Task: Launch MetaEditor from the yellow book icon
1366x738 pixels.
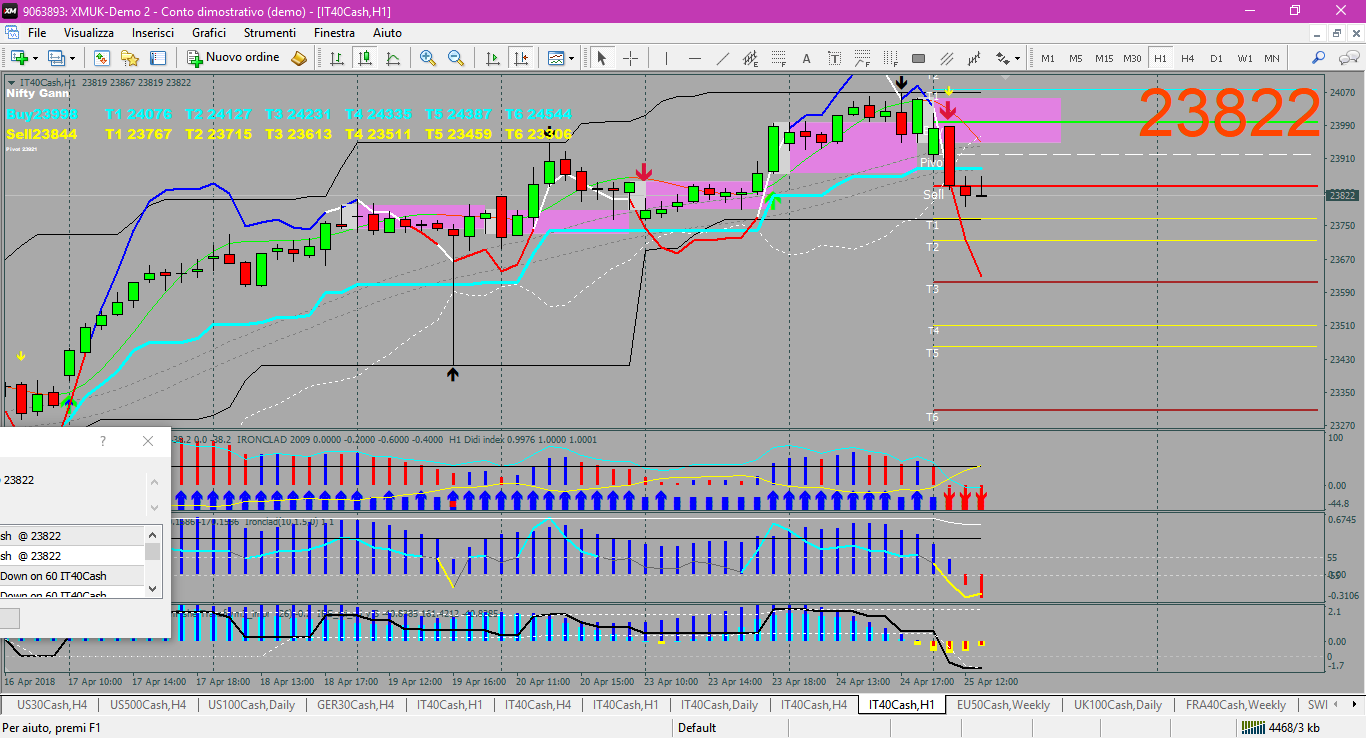Action: (x=298, y=58)
